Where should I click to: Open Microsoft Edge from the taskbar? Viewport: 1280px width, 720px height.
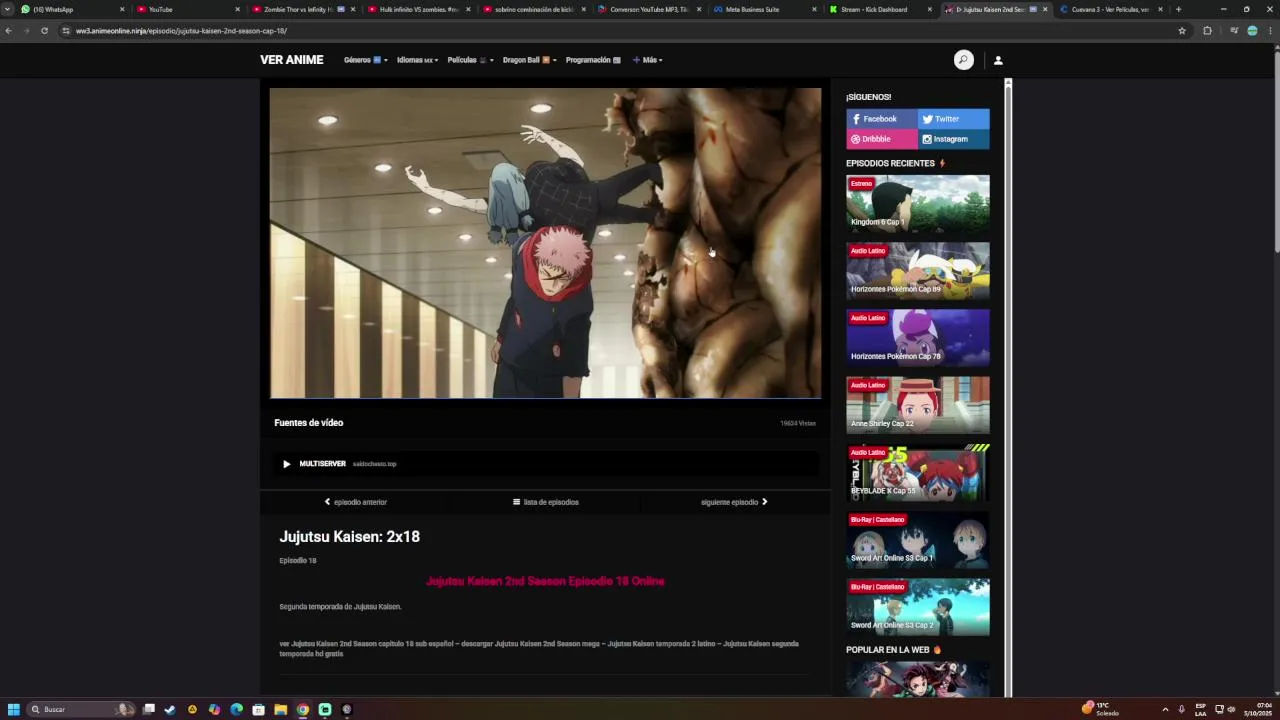236,709
